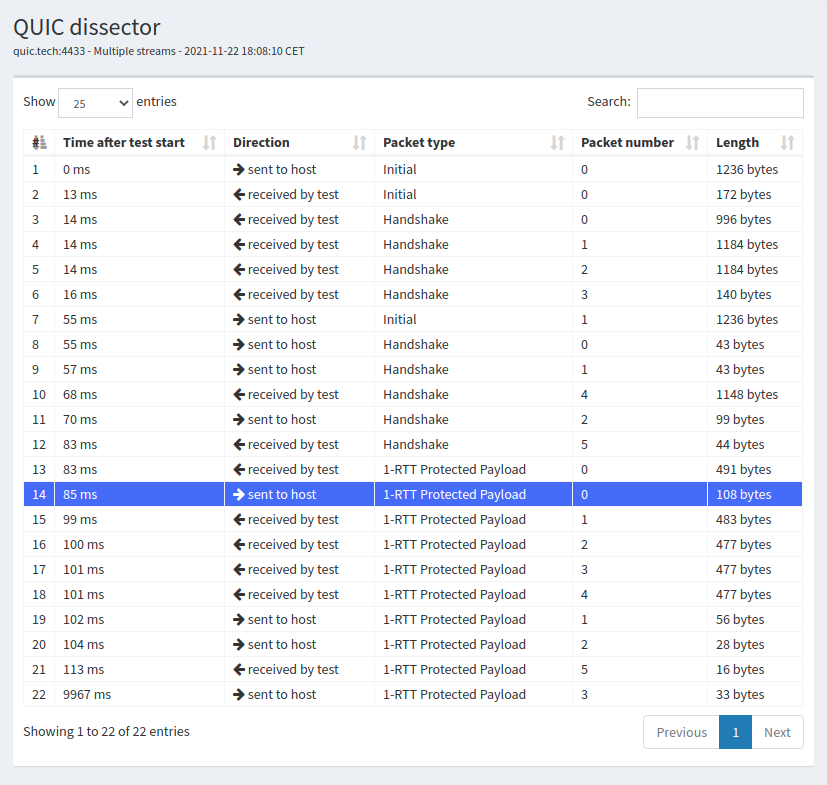827x785 pixels.
Task: Select page 1 in pagination
Action: point(735,732)
